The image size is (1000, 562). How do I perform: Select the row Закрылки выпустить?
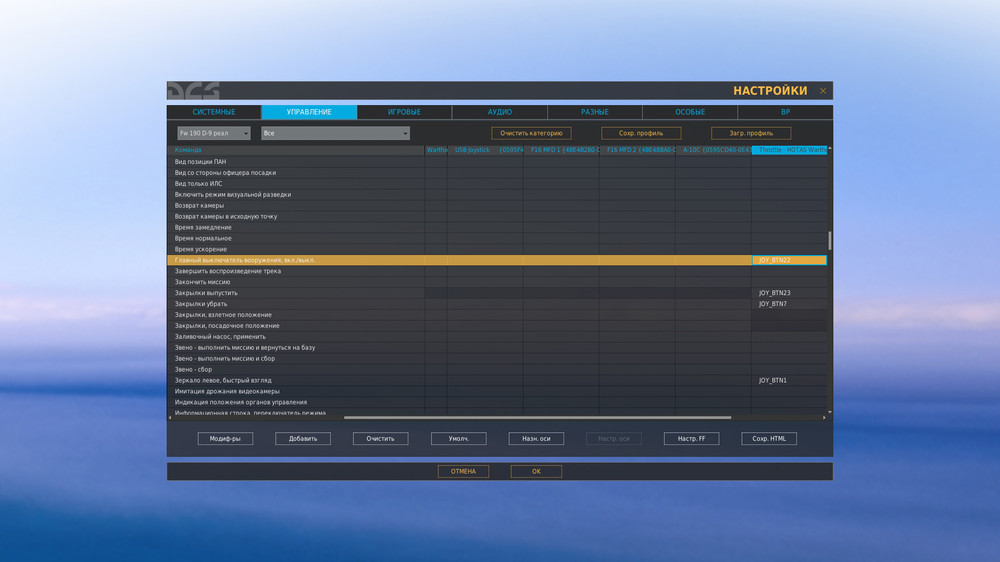(497, 293)
